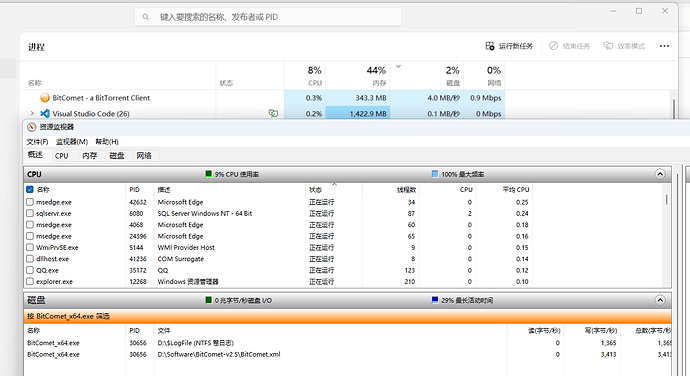
Task: Check the sqlservr.exe checkbox
Action: click(x=30, y=213)
